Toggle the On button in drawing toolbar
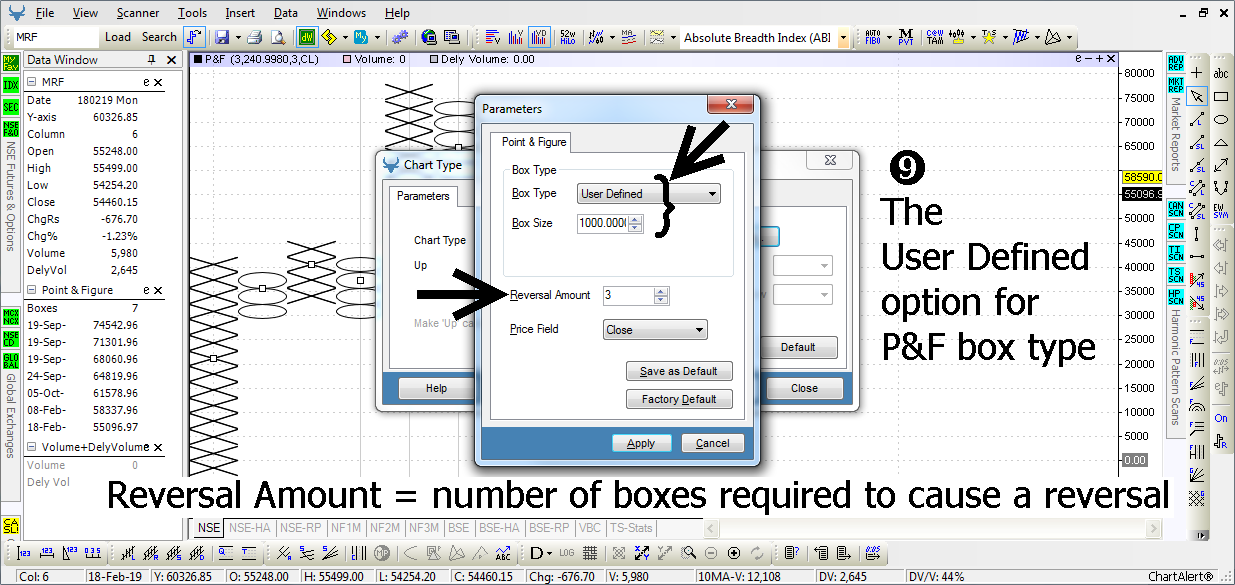Viewport: 1235px width, 585px height. click(x=1221, y=418)
